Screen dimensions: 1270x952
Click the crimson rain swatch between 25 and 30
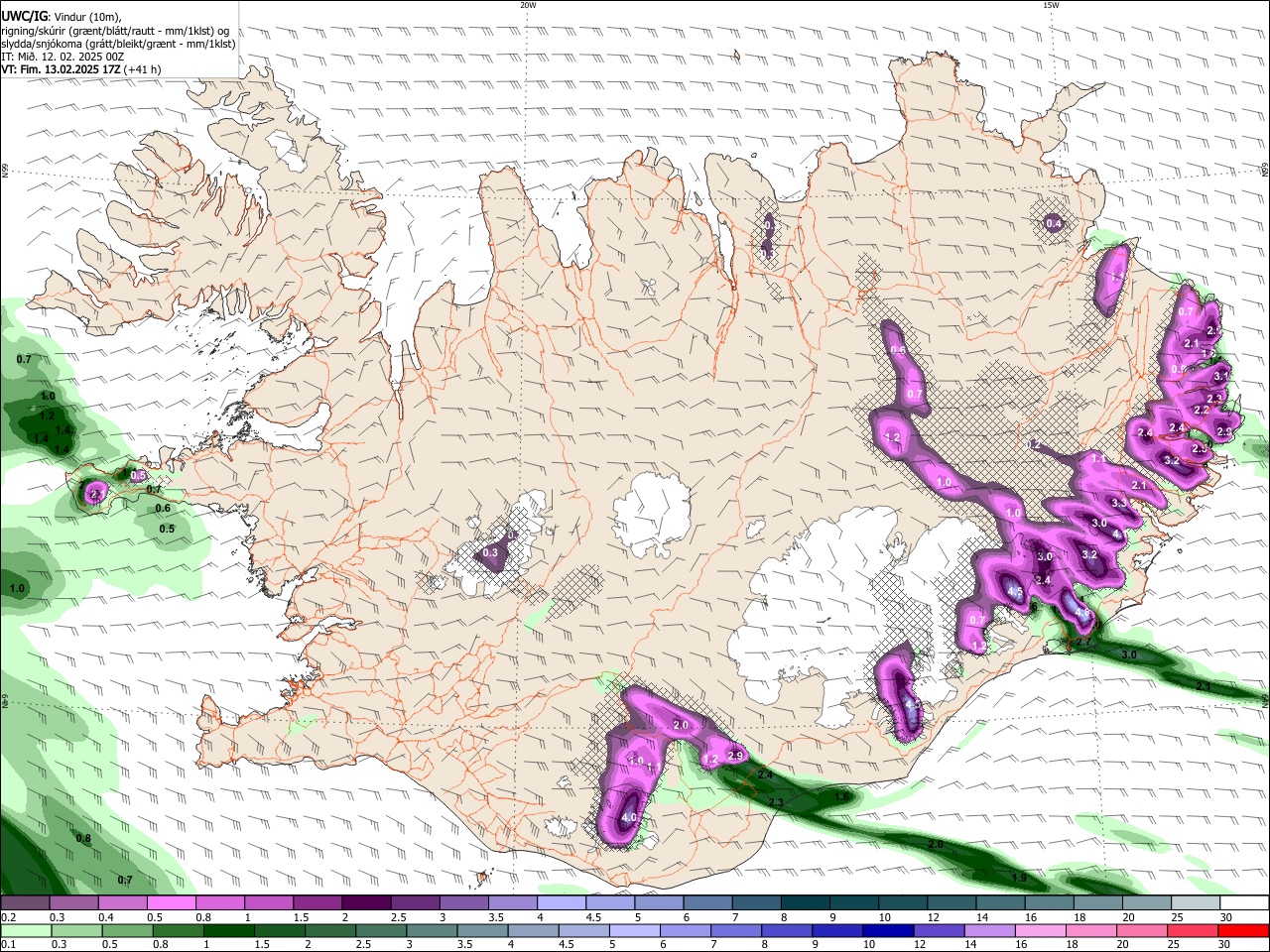(x=1195, y=931)
